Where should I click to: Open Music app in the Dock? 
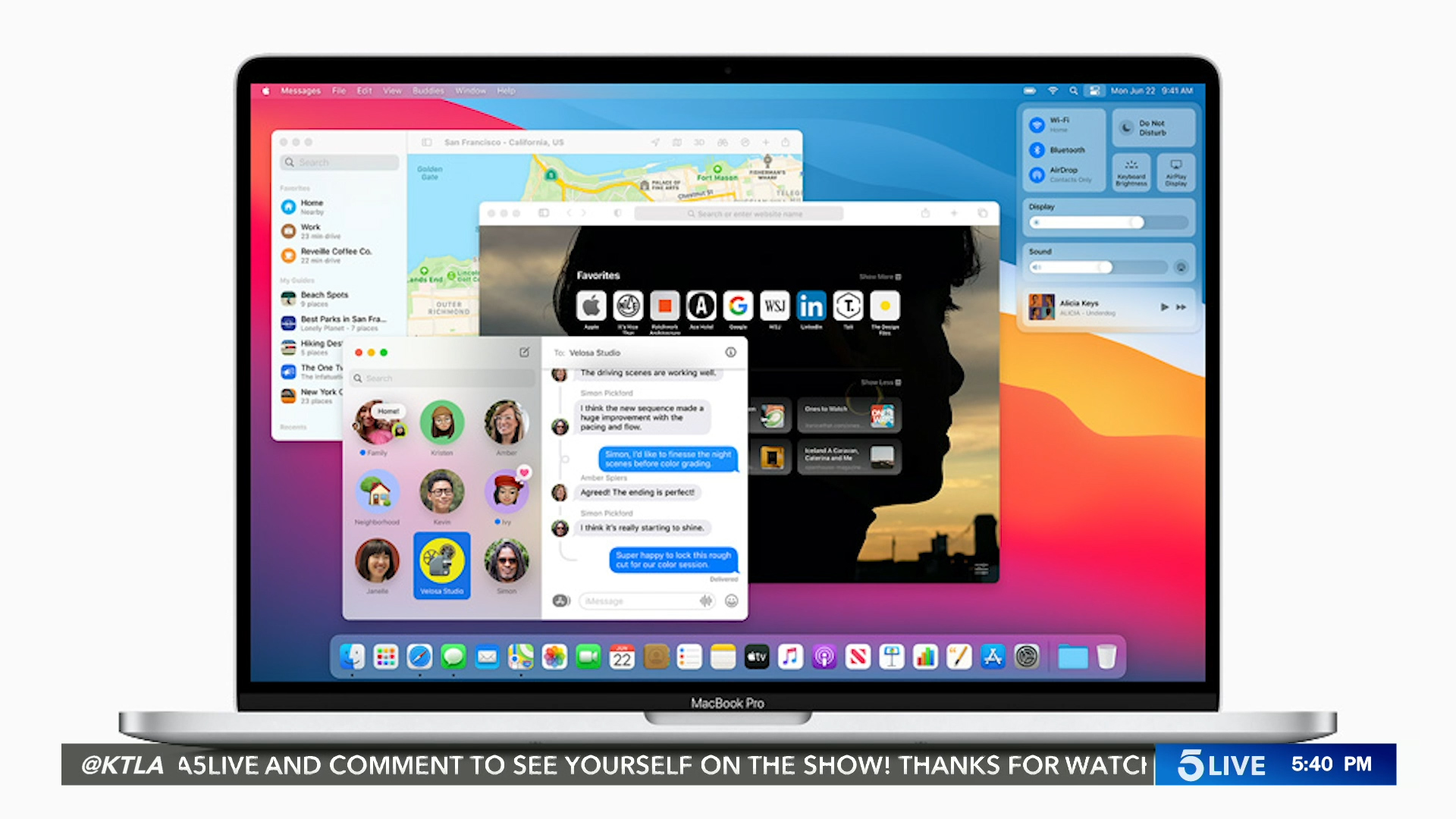point(790,657)
